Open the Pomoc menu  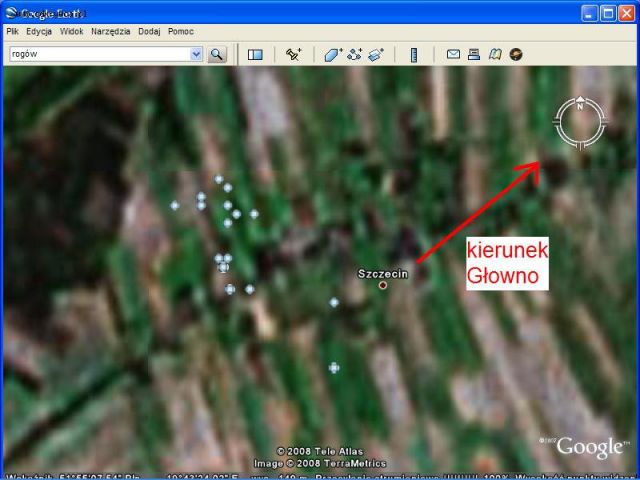pyautogui.click(x=181, y=32)
